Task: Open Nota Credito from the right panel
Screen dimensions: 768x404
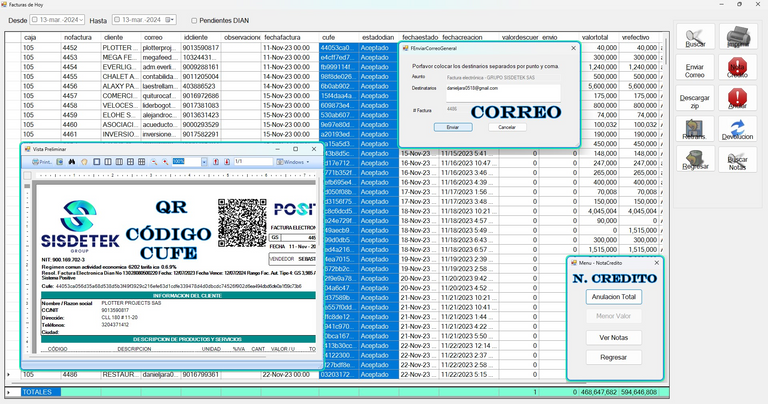Action: (x=738, y=68)
